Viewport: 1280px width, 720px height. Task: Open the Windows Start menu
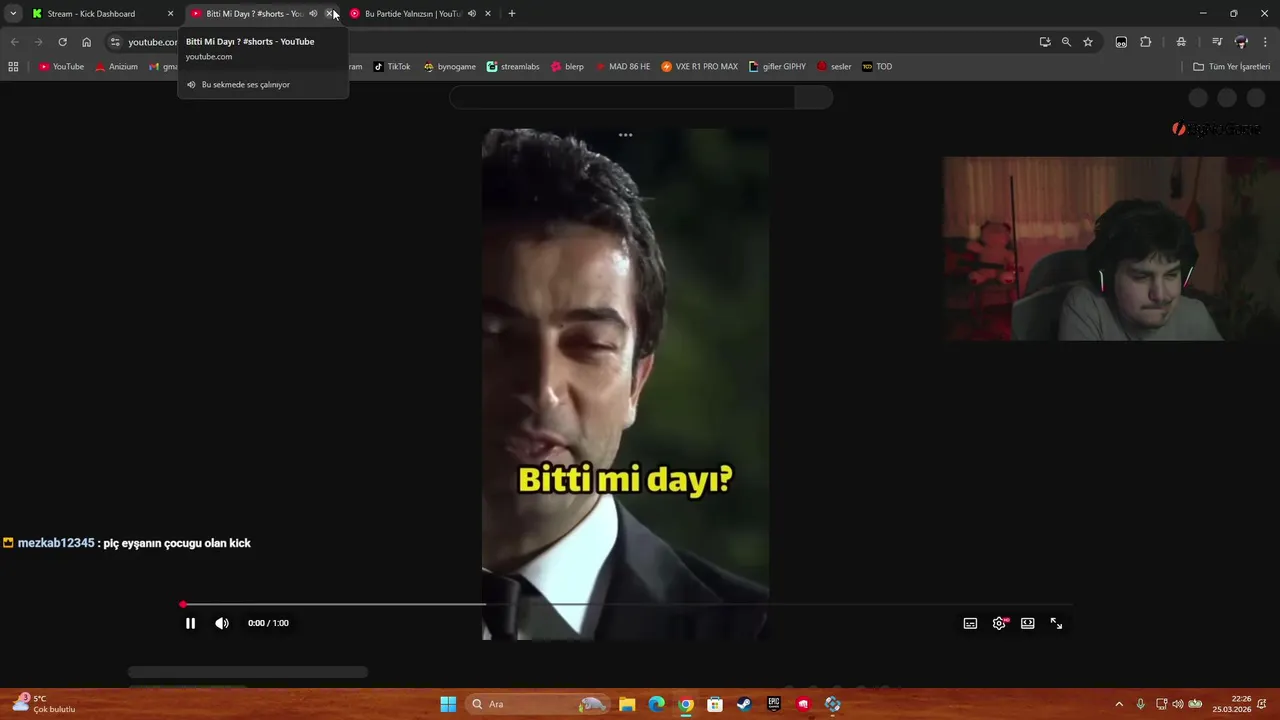448,704
